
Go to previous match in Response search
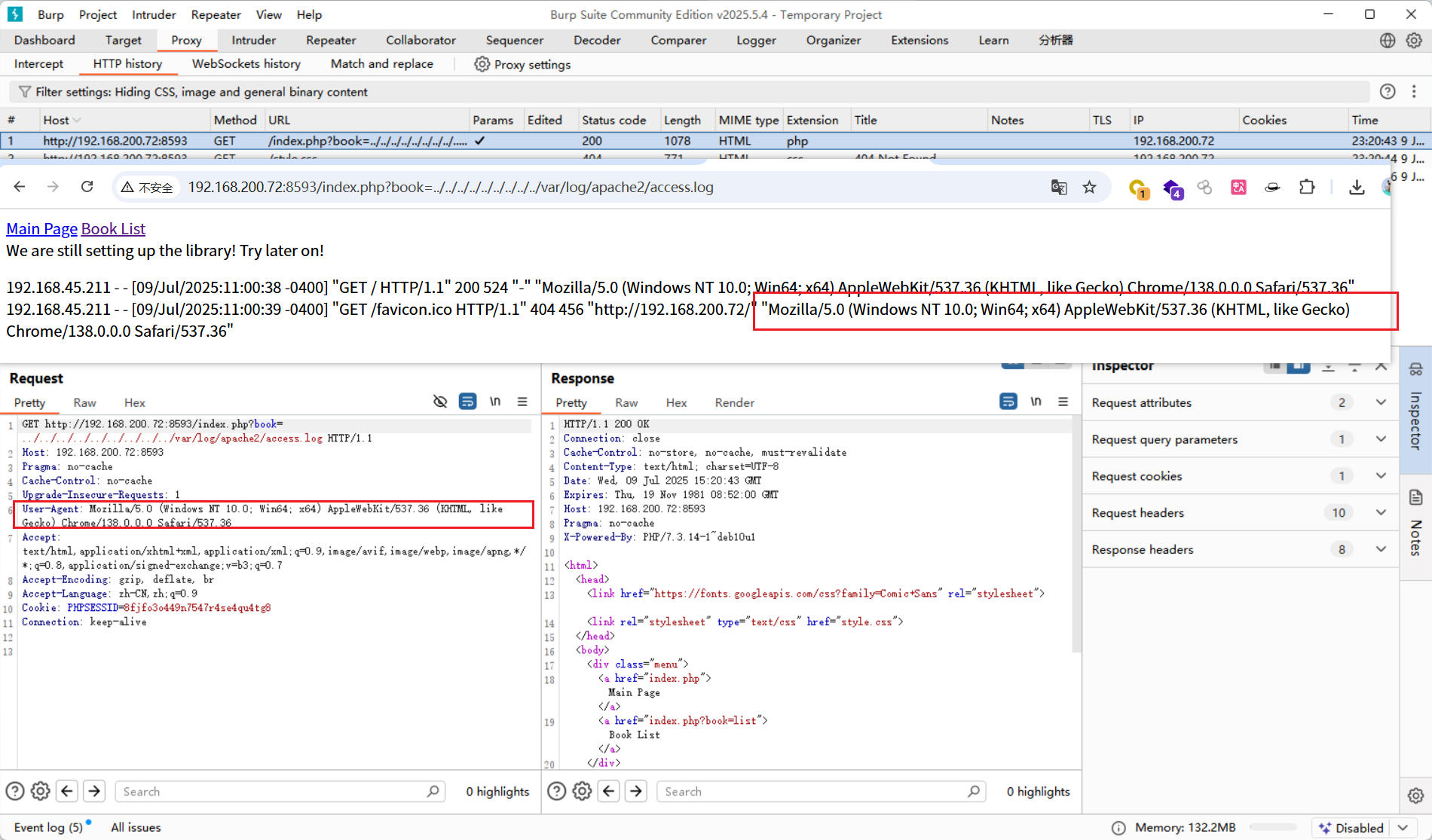(609, 791)
